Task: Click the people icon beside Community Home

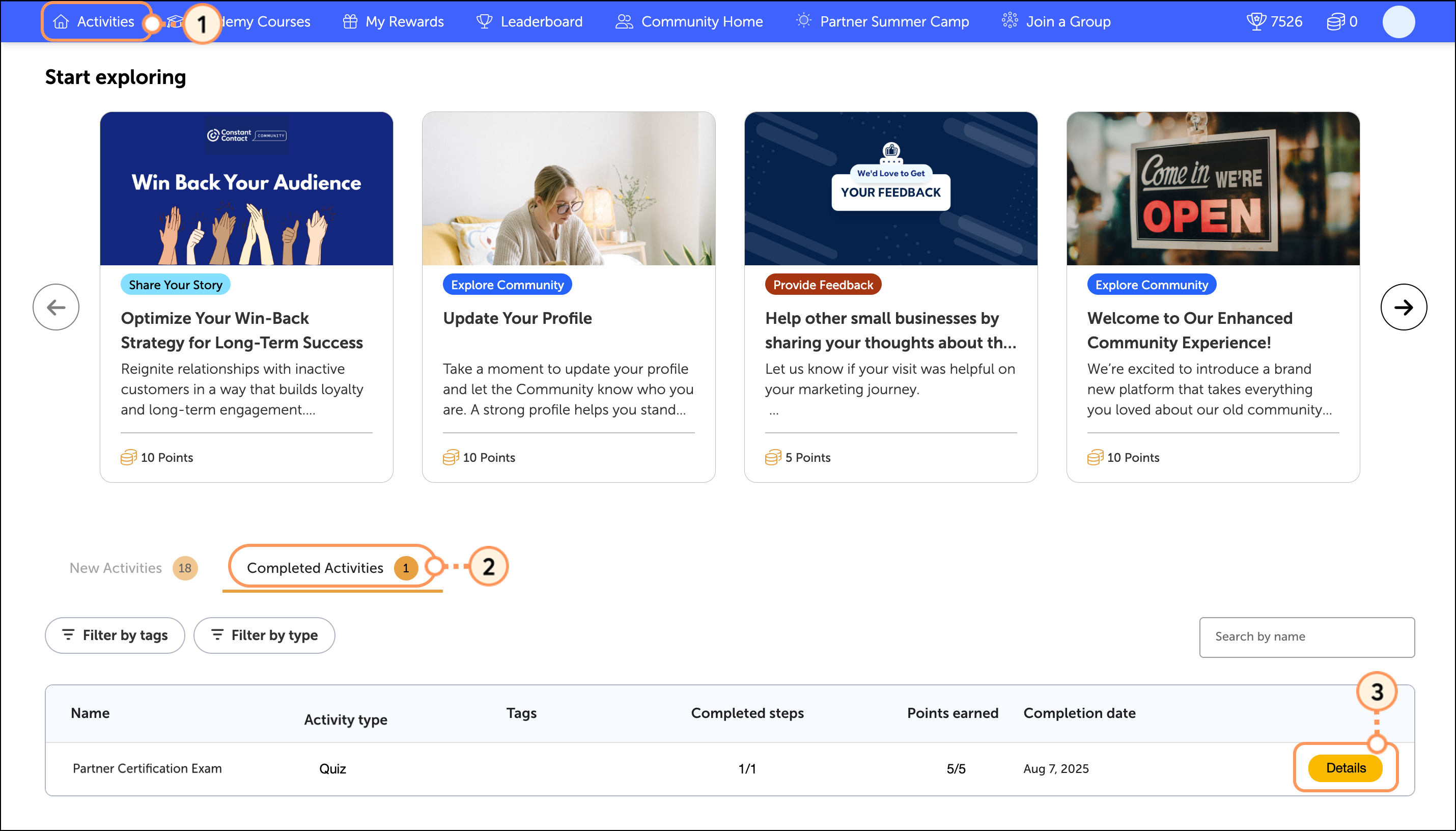Action: tap(624, 22)
